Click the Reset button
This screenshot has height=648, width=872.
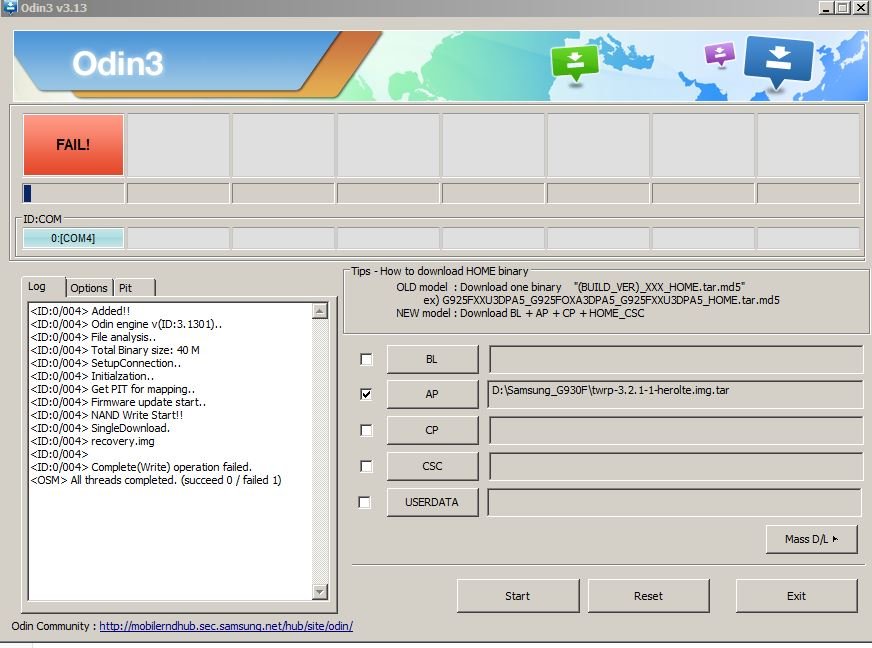(648, 596)
